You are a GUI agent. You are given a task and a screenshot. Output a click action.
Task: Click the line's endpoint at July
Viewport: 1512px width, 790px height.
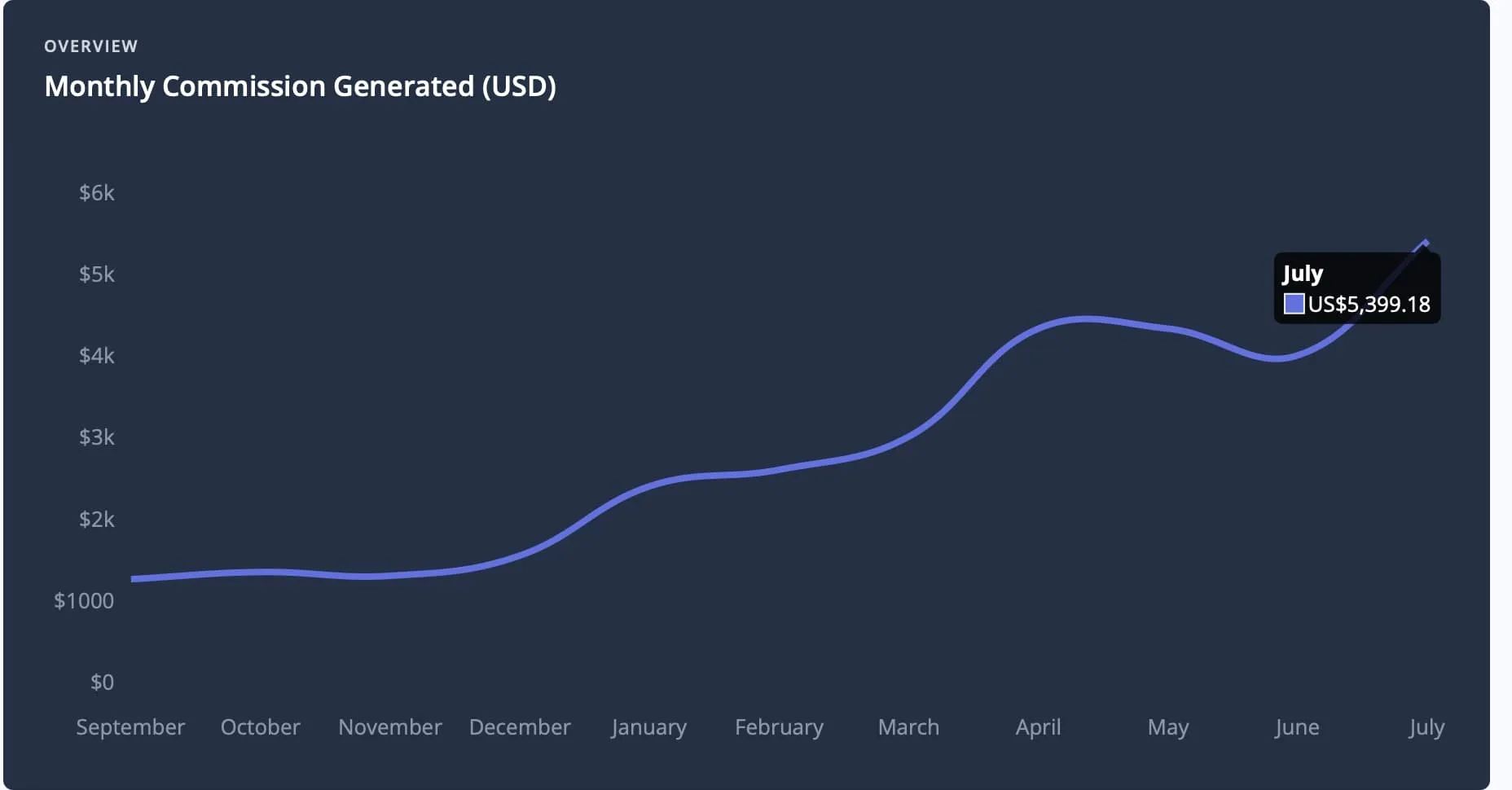pyautogui.click(x=1426, y=243)
